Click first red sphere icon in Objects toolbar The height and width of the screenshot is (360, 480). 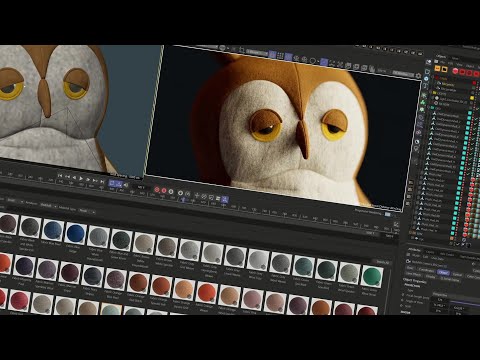click(455, 71)
